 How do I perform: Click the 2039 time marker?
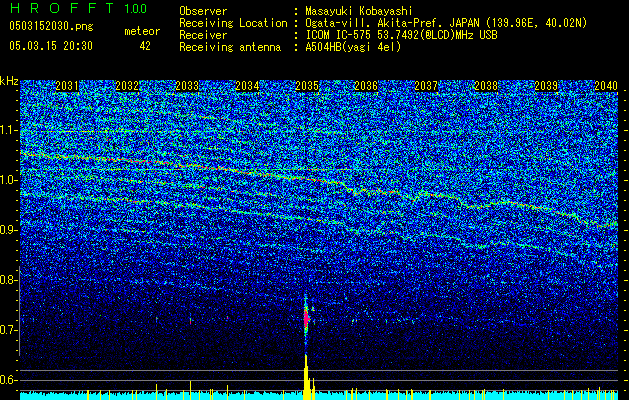[546, 86]
